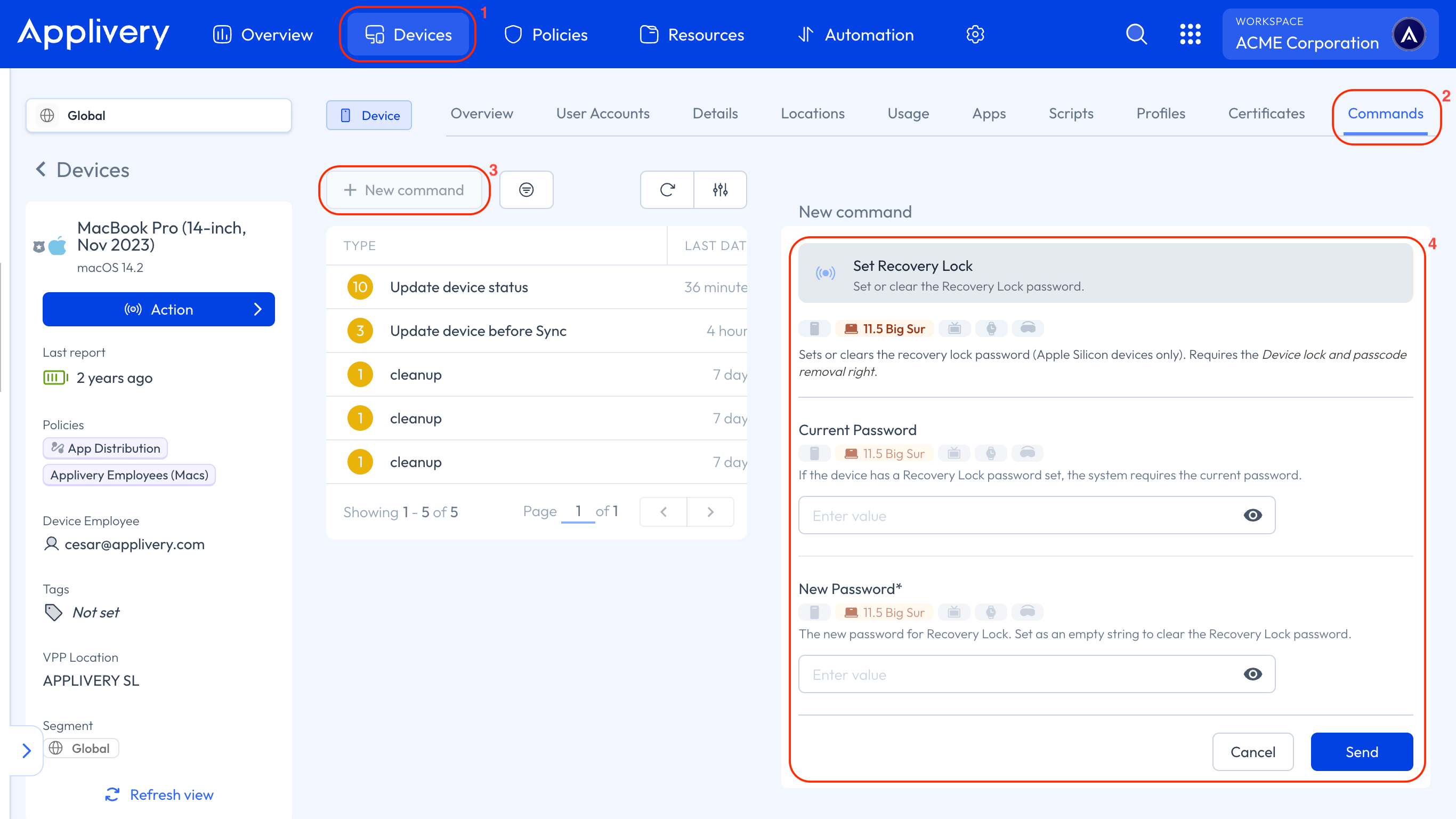1456x819 pixels.
Task: Click the Apple logo next to MacBook Pro
Action: coord(57,245)
